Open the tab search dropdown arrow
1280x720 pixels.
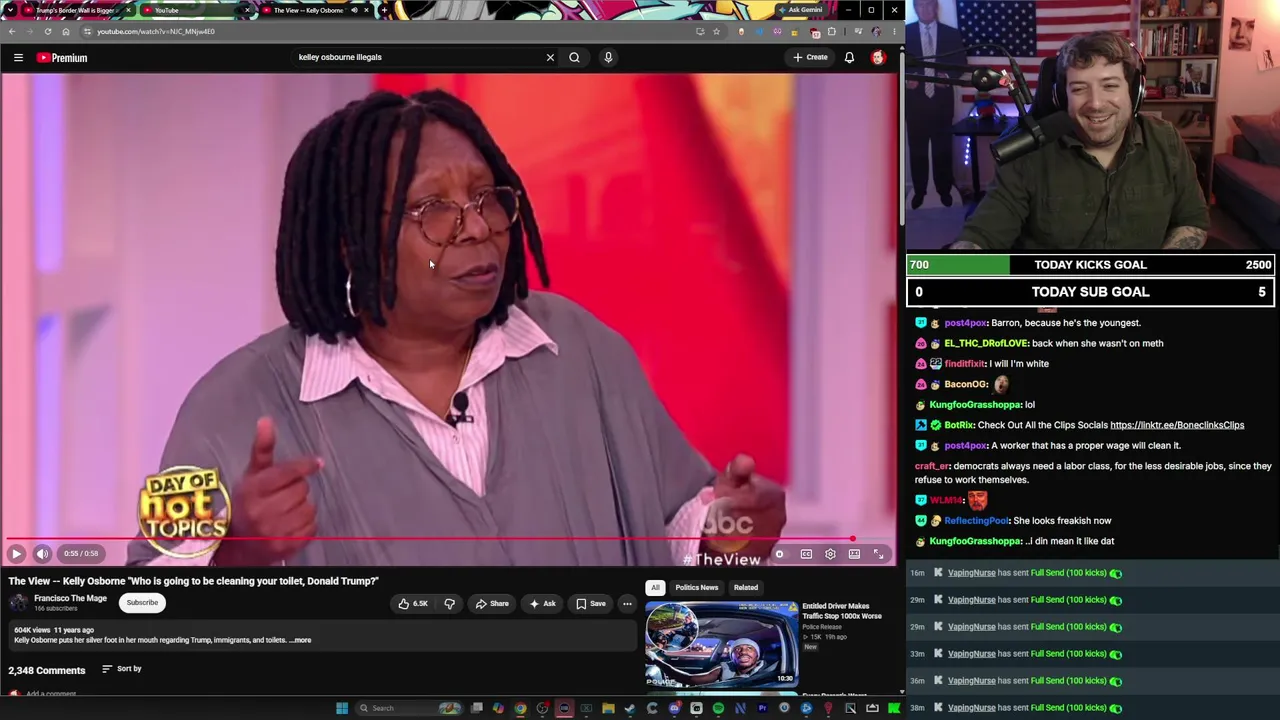click(10, 10)
